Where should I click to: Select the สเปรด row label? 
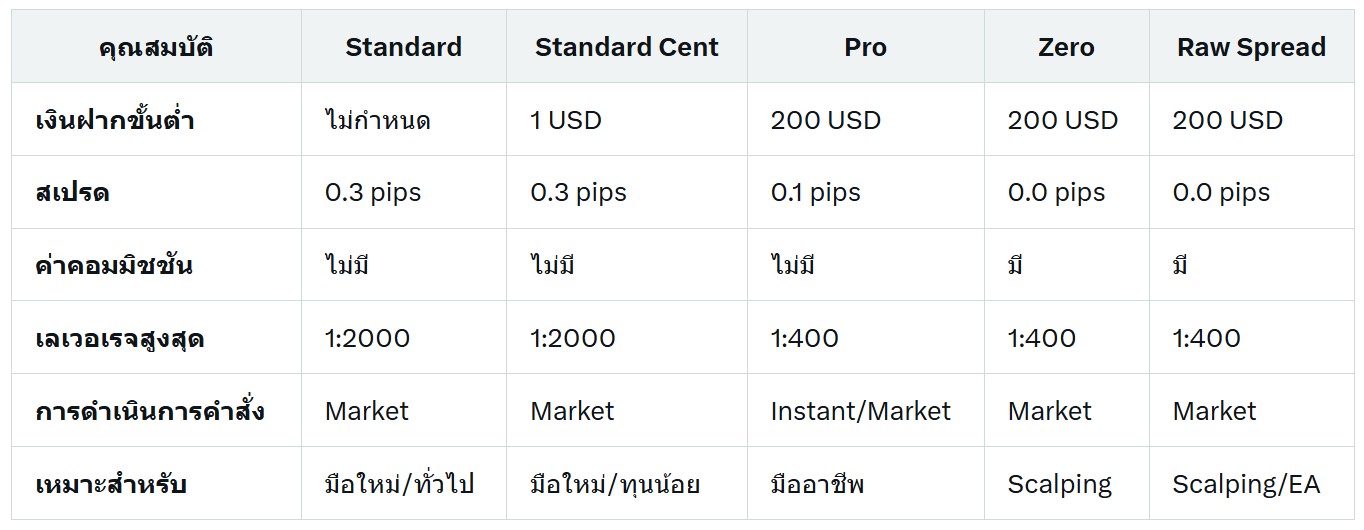72,193
